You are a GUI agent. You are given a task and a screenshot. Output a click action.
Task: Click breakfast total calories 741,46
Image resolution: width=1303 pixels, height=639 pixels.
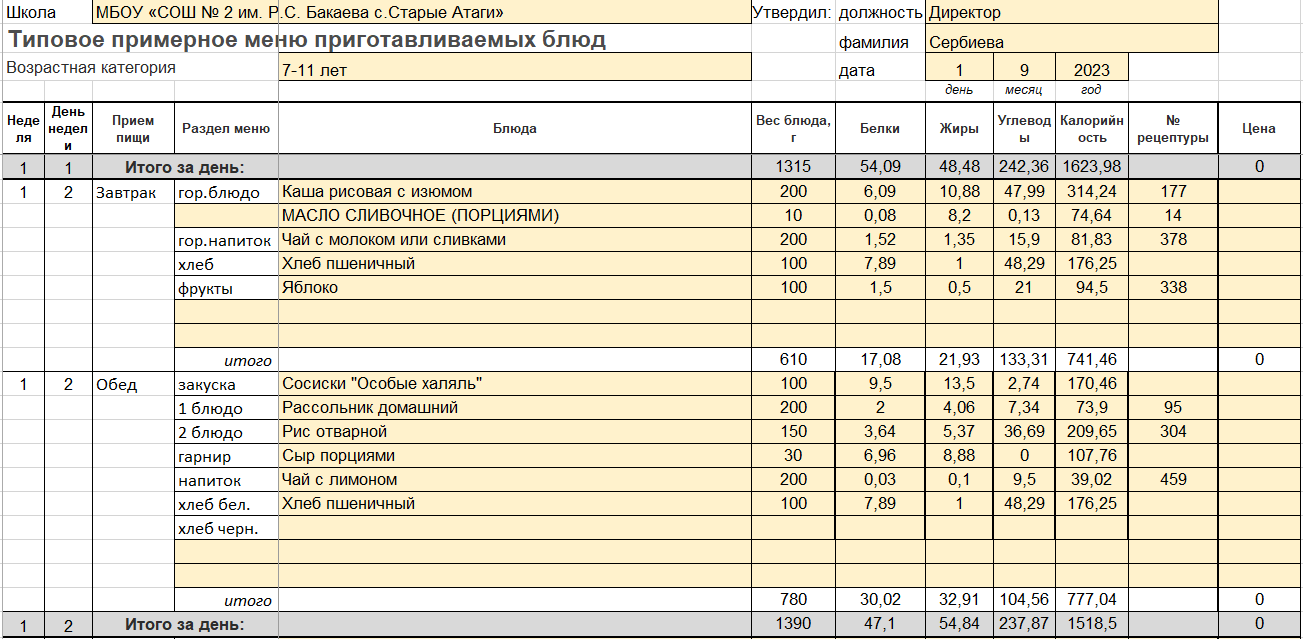click(1091, 360)
